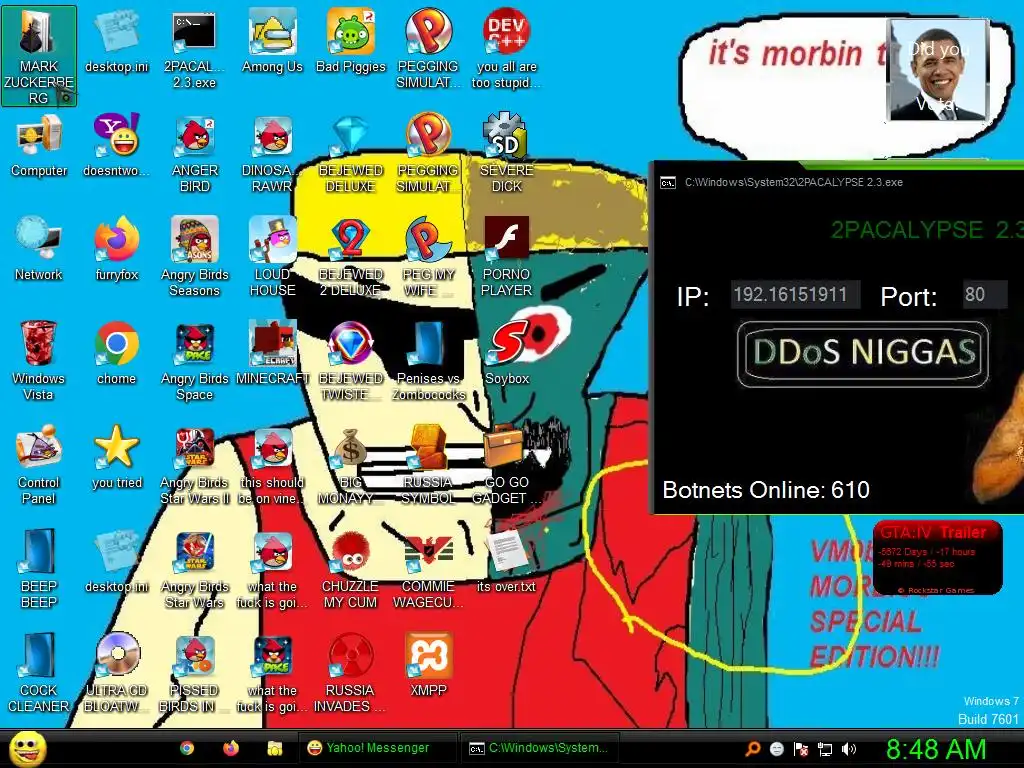This screenshot has height=768, width=1024.
Task: Open the COMMIE WAGECU... shortcut
Action: pos(428,569)
